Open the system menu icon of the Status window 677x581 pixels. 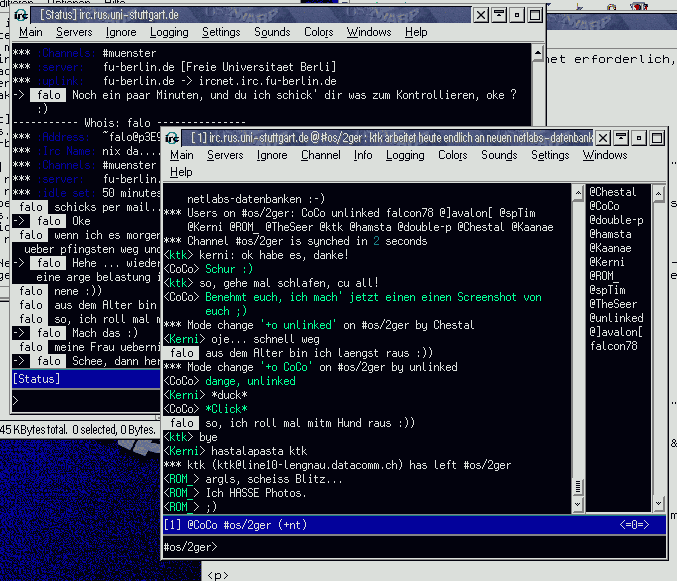click(21, 14)
